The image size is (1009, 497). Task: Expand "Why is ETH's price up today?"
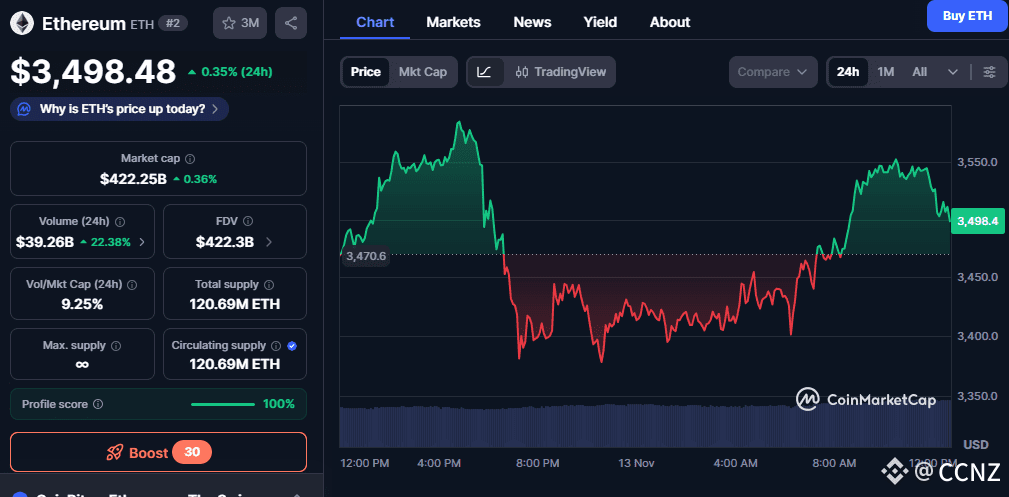pos(120,108)
